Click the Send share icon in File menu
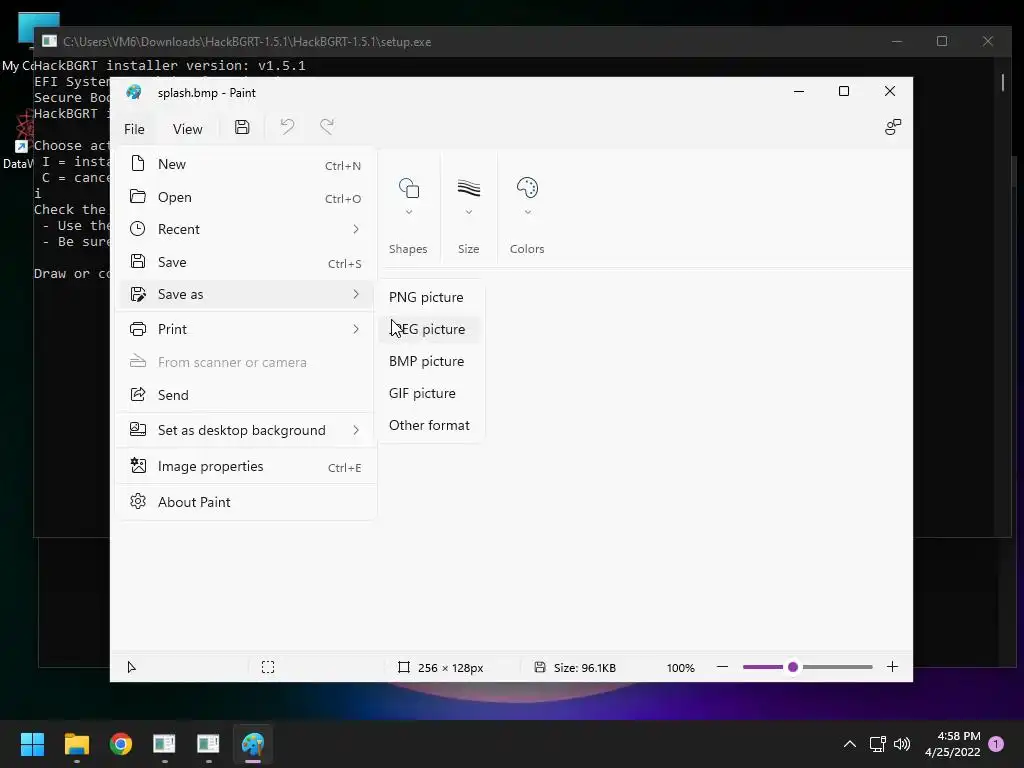 [x=138, y=394]
